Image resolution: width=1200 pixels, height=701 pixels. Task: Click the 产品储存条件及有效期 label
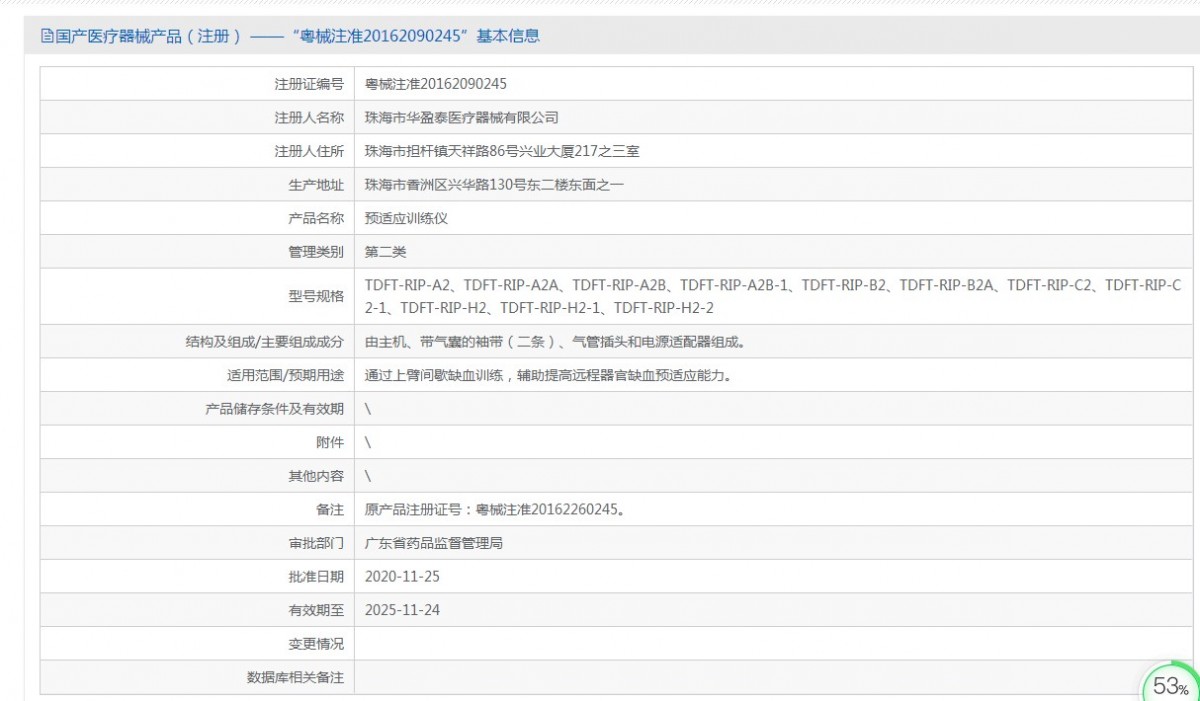click(275, 409)
